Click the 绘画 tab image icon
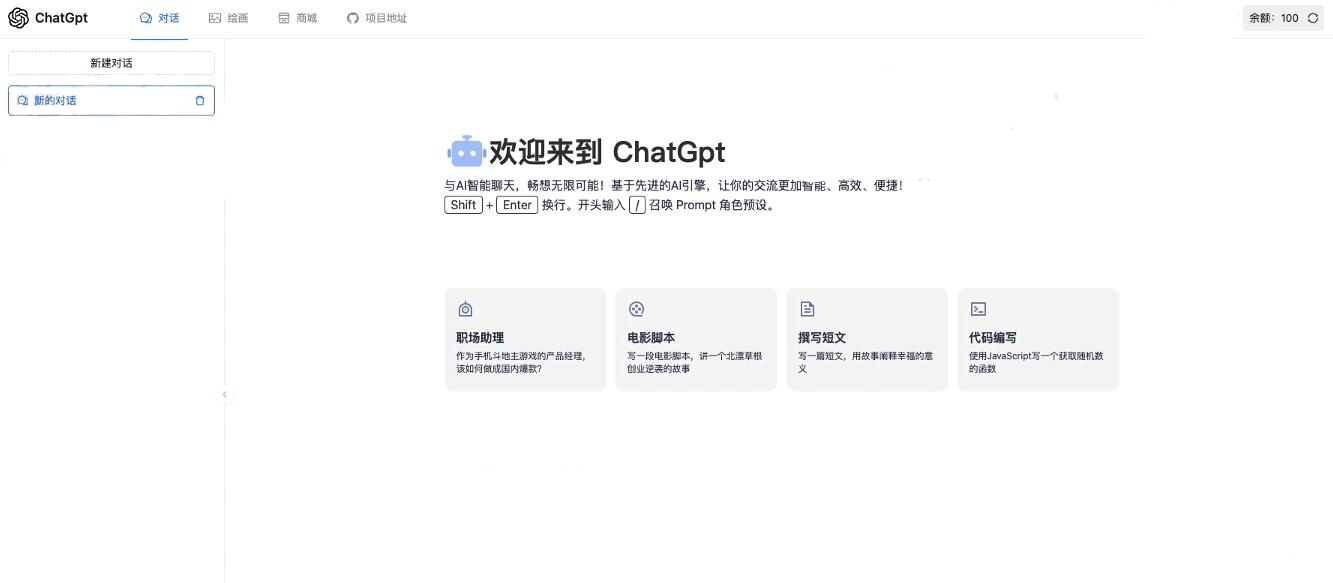This screenshot has height=583, width=1333. pos(215,18)
